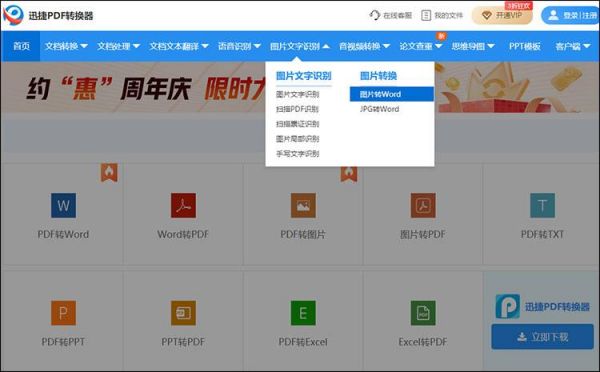Click the hot flame badge on PDF转图片 card
600x372 pixels.
(349, 173)
